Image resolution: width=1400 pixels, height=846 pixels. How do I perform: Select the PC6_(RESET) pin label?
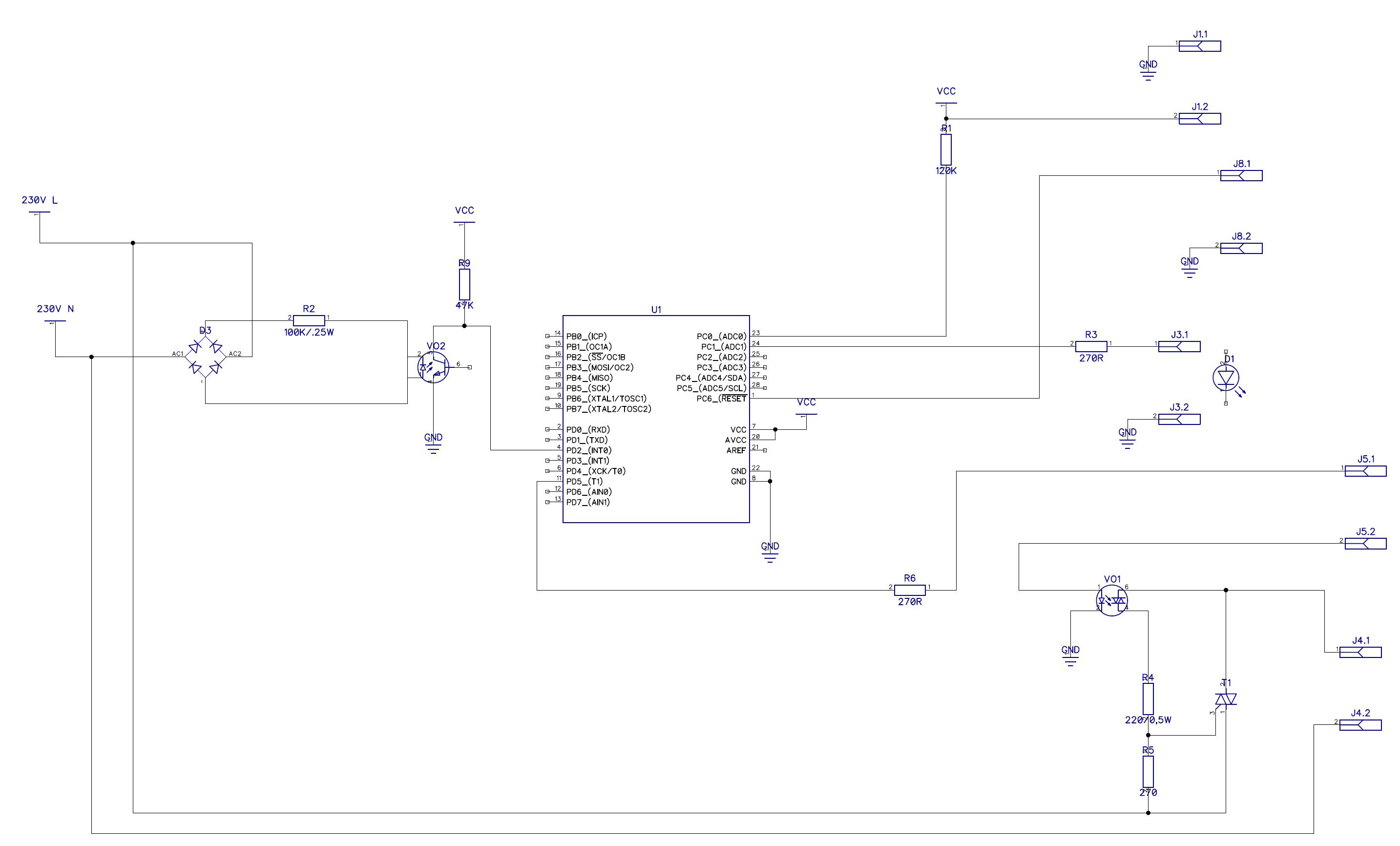coord(721,399)
